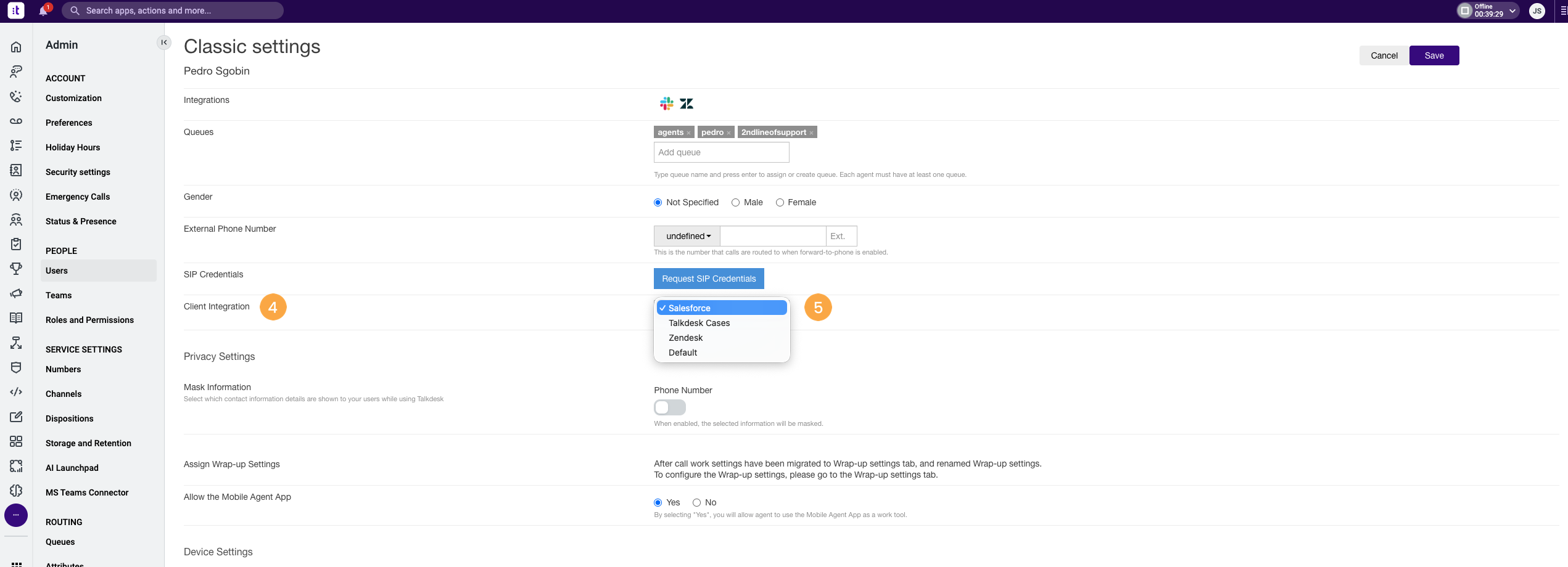Collapse the Admin side menu
Viewport: 1568px width, 567px height.
click(164, 43)
